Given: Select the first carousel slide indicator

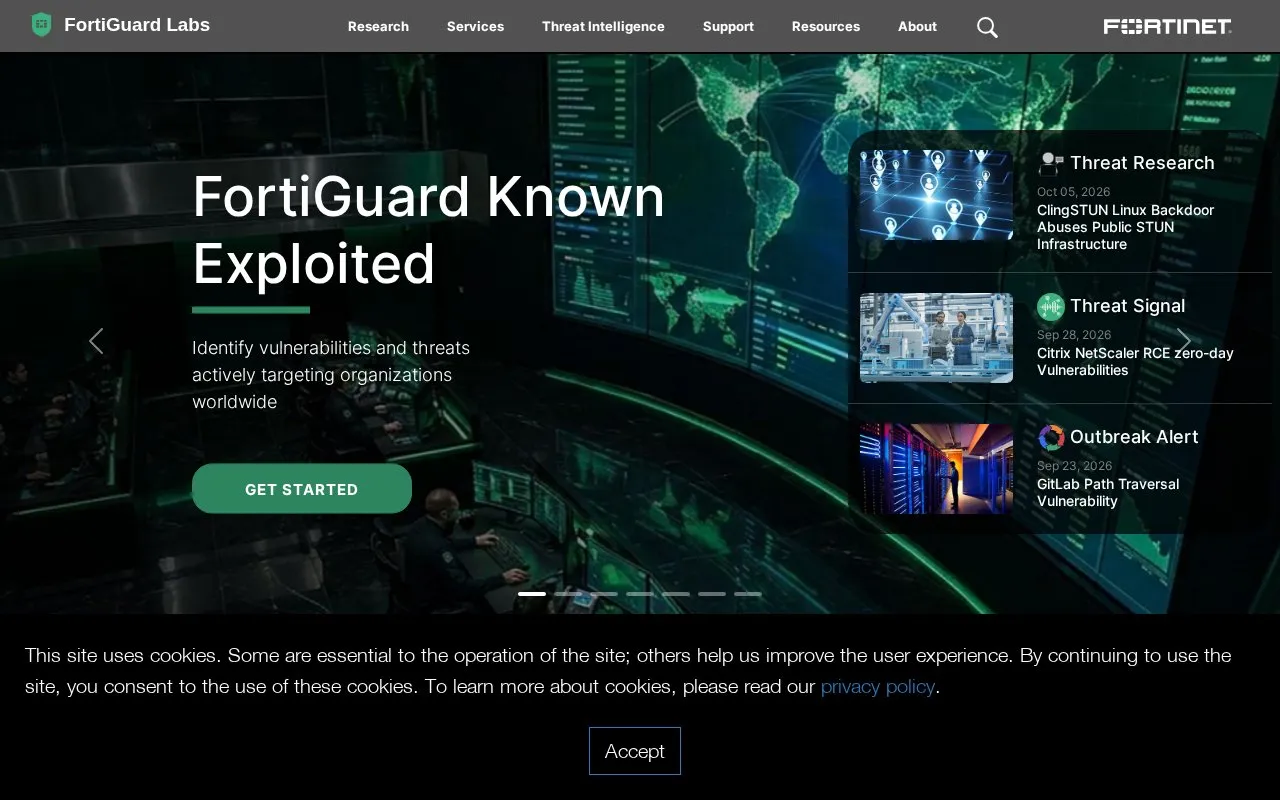Looking at the screenshot, I should tap(532, 594).
